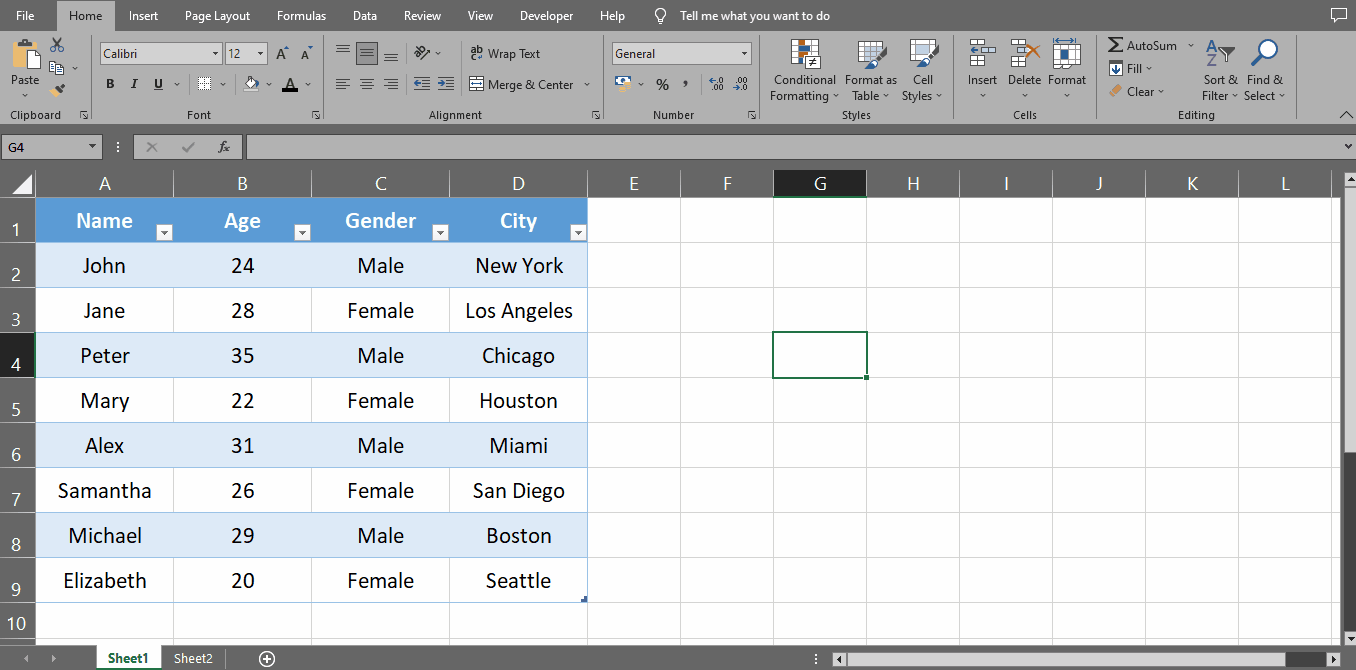
Task: Toggle bold formatting
Action: click(x=110, y=84)
